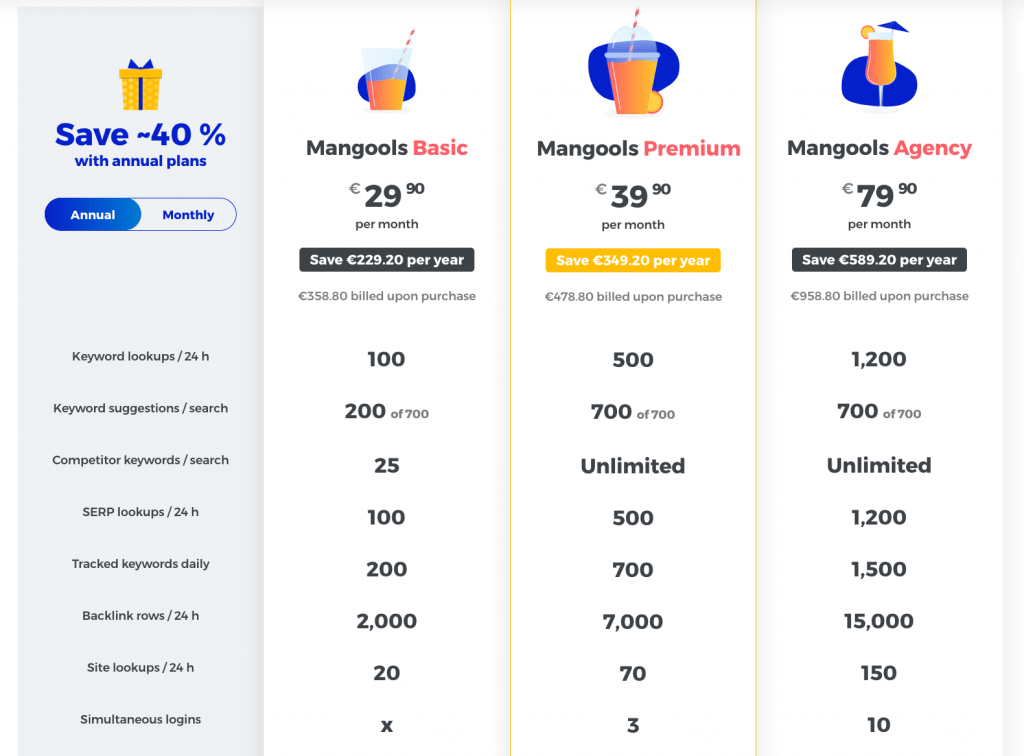Viewport: 1024px width, 756px height.
Task: Switch billing to Annual
Action: (x=93, y=215)
